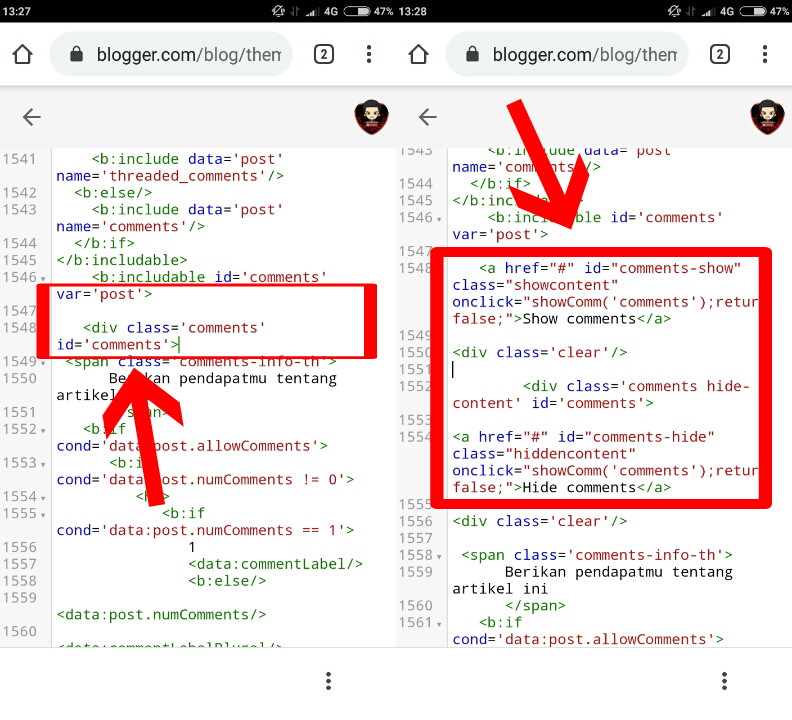Collapse code at line 1546 in right editor
Screen dimensions: 792x720
point(439,219)
